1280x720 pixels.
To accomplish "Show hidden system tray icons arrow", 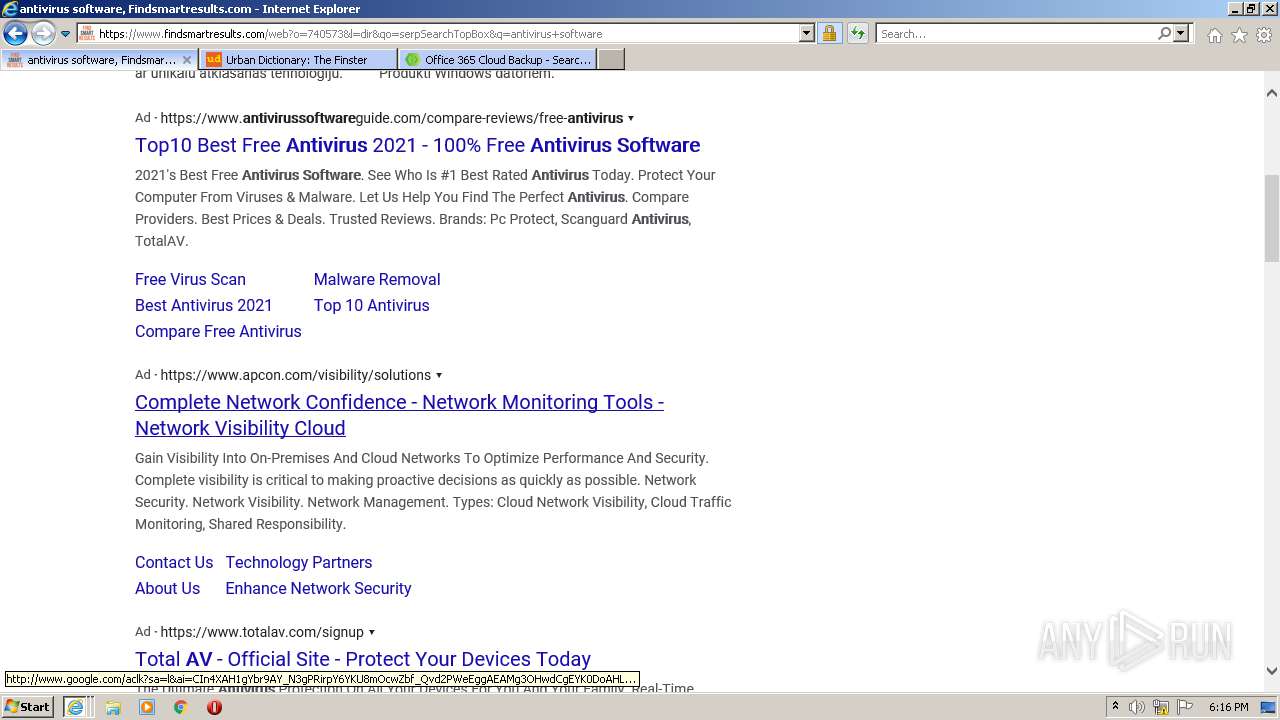I will [1116, 707].
